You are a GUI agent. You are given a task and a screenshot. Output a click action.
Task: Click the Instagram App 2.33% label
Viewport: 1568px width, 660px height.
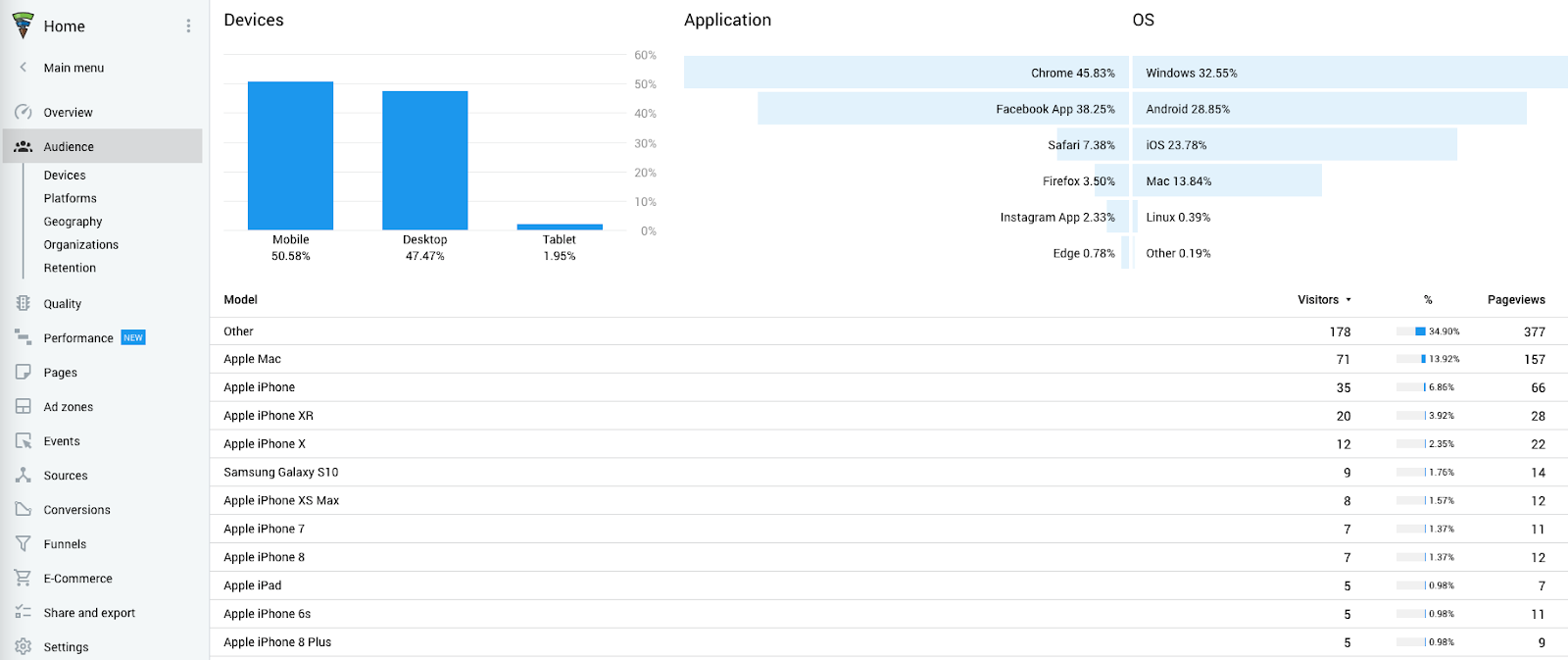tap(1057, 218)
